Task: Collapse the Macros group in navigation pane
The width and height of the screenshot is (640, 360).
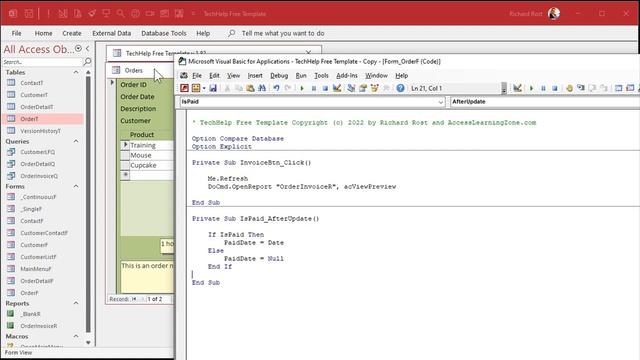Action: pos(76,336)
